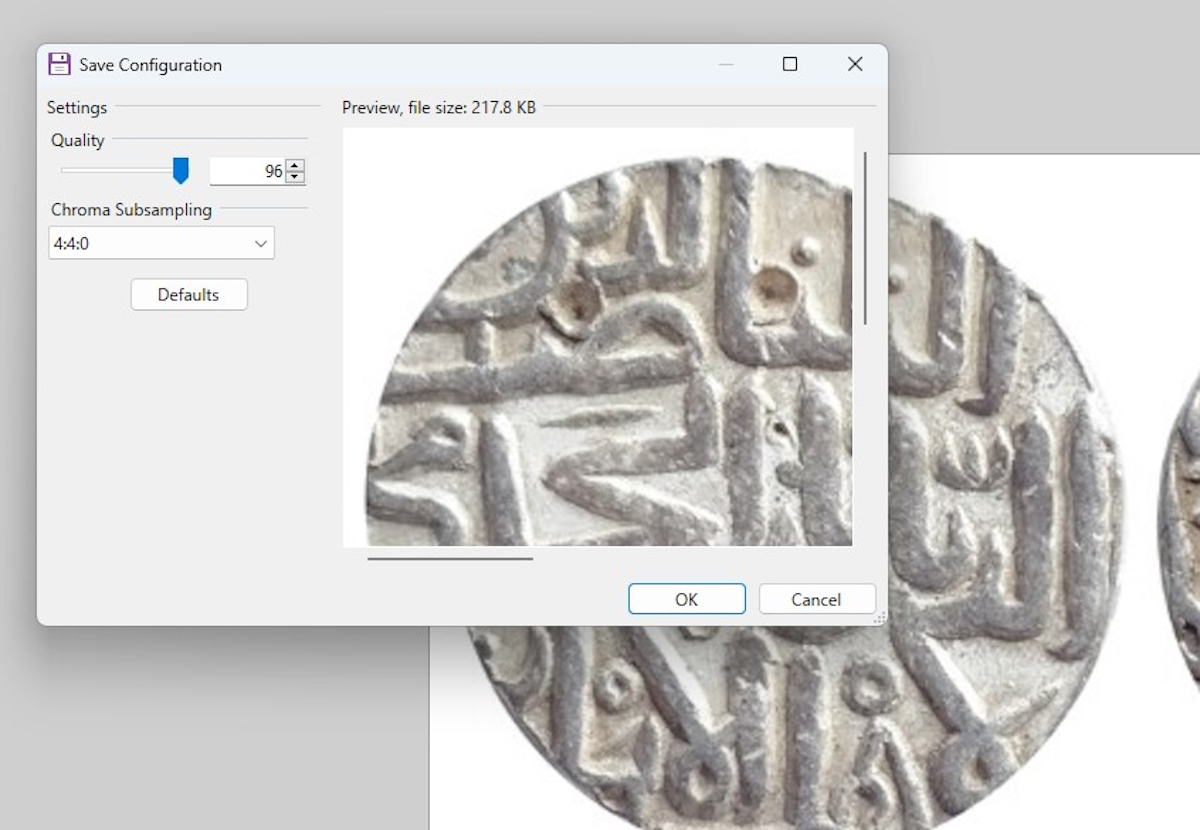Click the 'Settings' heading text
This screenshot has height=830, width=1200.
[x=77, y=107]
